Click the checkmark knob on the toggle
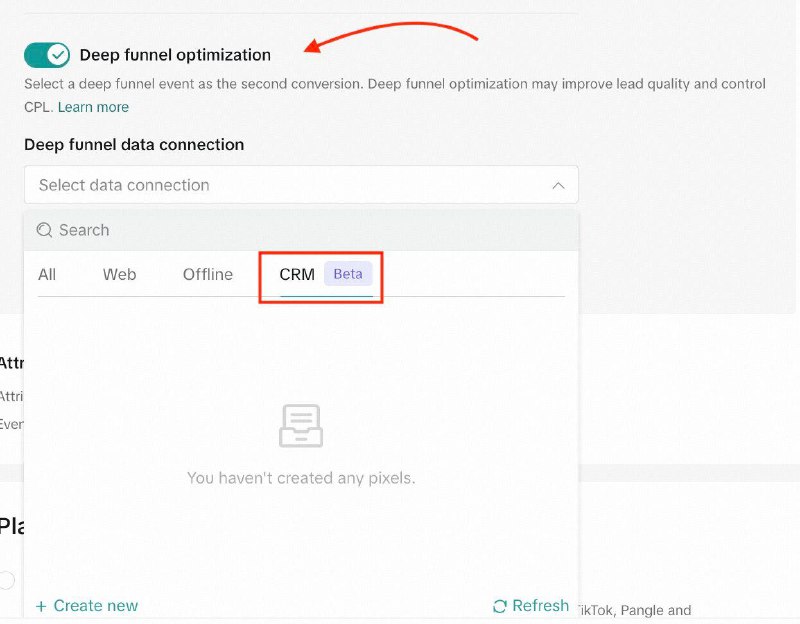This screenshot has width=800, height=624. [58, 55]
